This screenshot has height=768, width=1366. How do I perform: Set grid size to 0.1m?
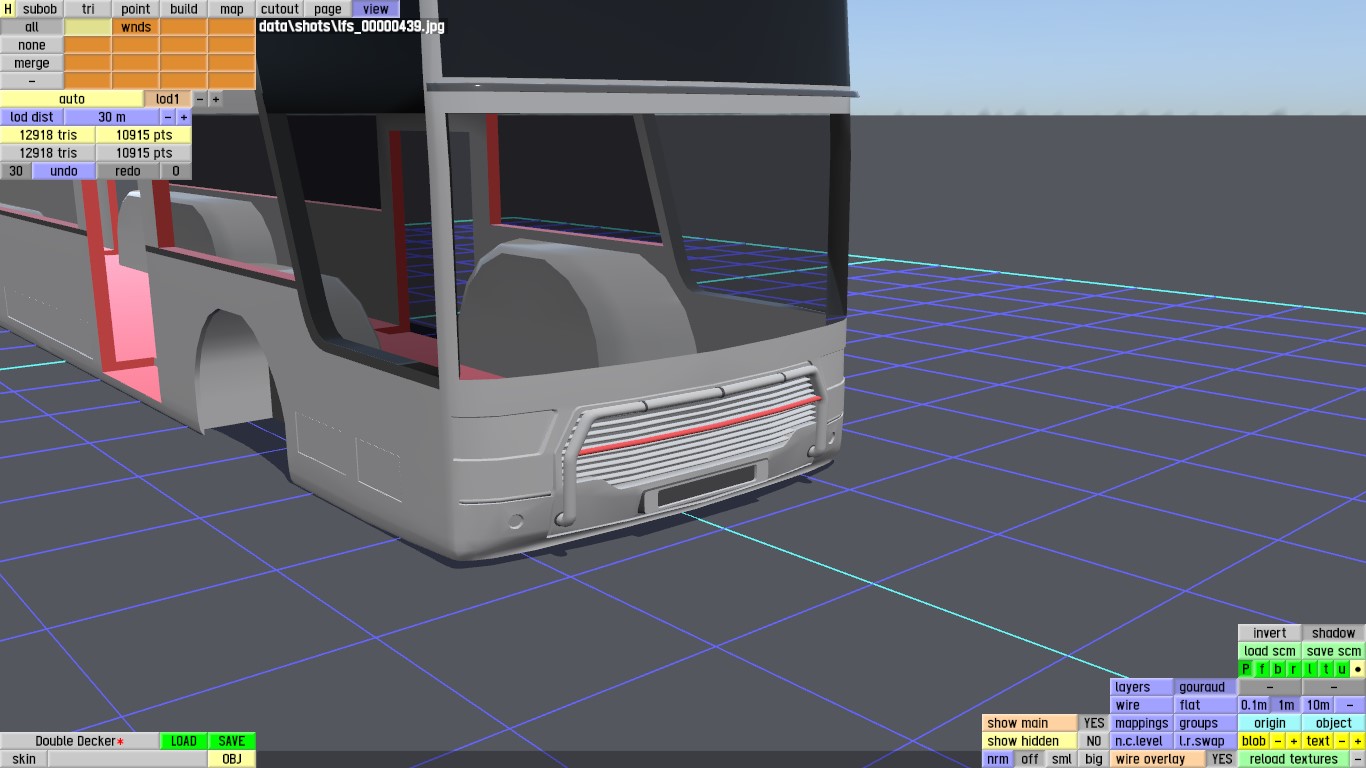coord(1254,705)
